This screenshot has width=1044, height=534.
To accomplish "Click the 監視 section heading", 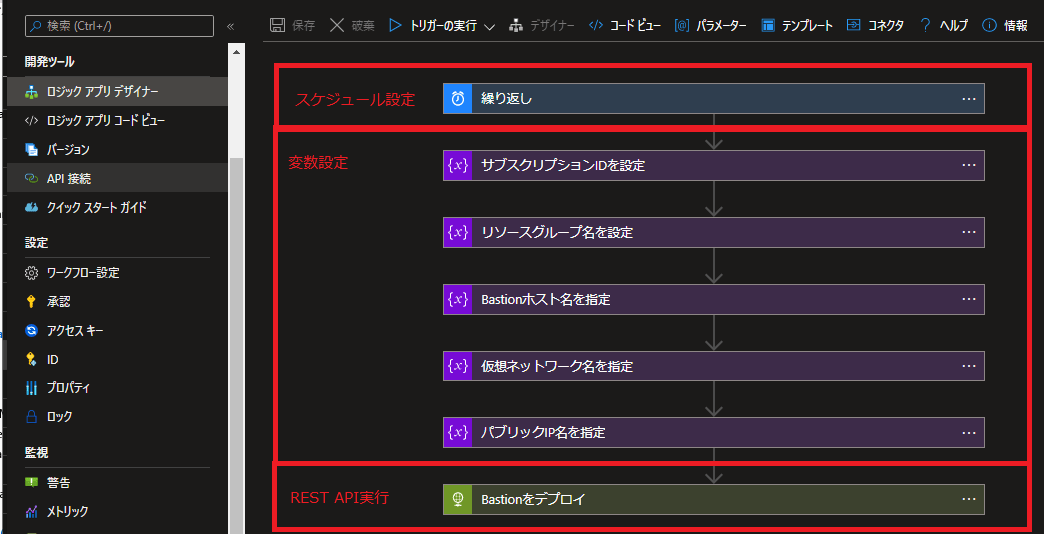I will pyautogui.click(x=36, y=453).
